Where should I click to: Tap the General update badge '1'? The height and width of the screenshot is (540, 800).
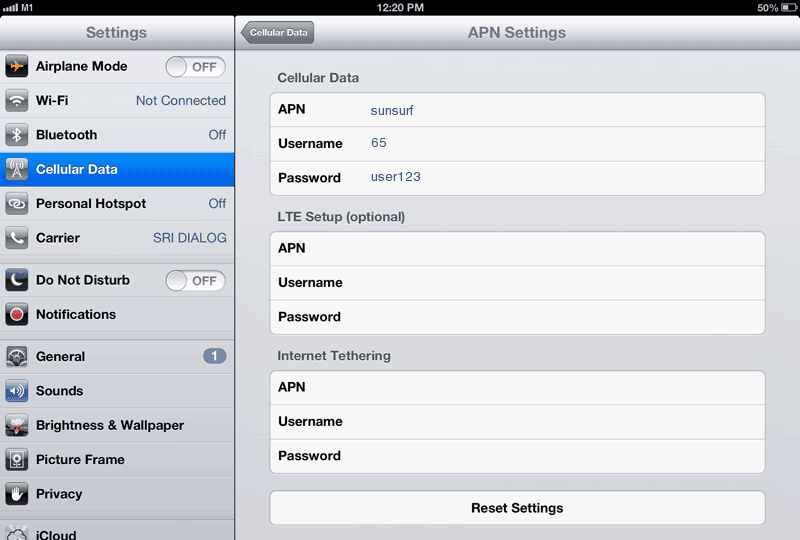[x=214, y=356]
